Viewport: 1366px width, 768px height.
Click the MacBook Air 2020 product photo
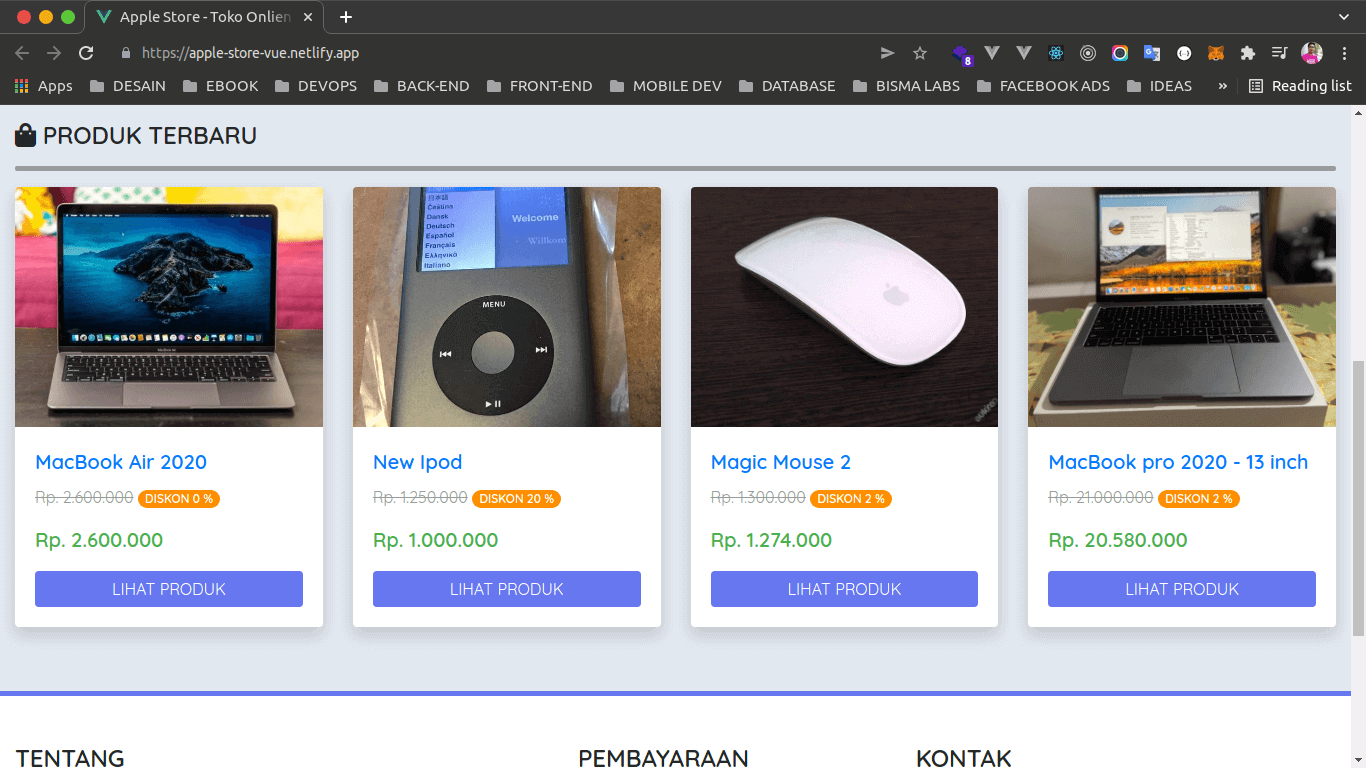169,307
